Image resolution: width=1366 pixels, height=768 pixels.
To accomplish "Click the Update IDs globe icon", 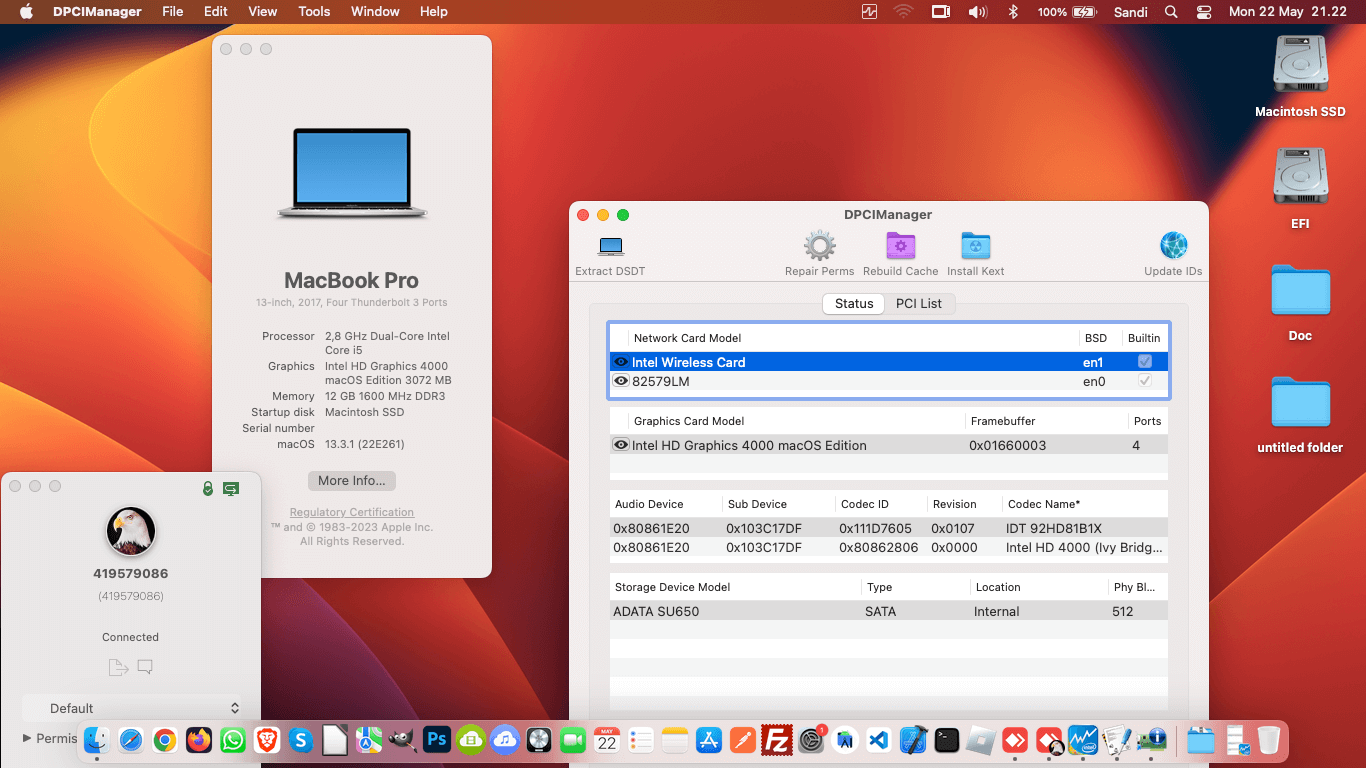I will pyautogui.click(x=1173, y=246).
